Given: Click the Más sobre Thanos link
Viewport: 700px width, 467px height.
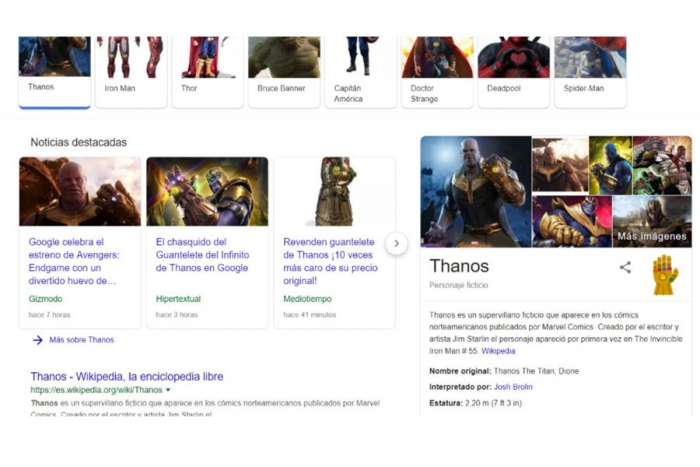Looking at the screenshot, I should tap(82, 340).
